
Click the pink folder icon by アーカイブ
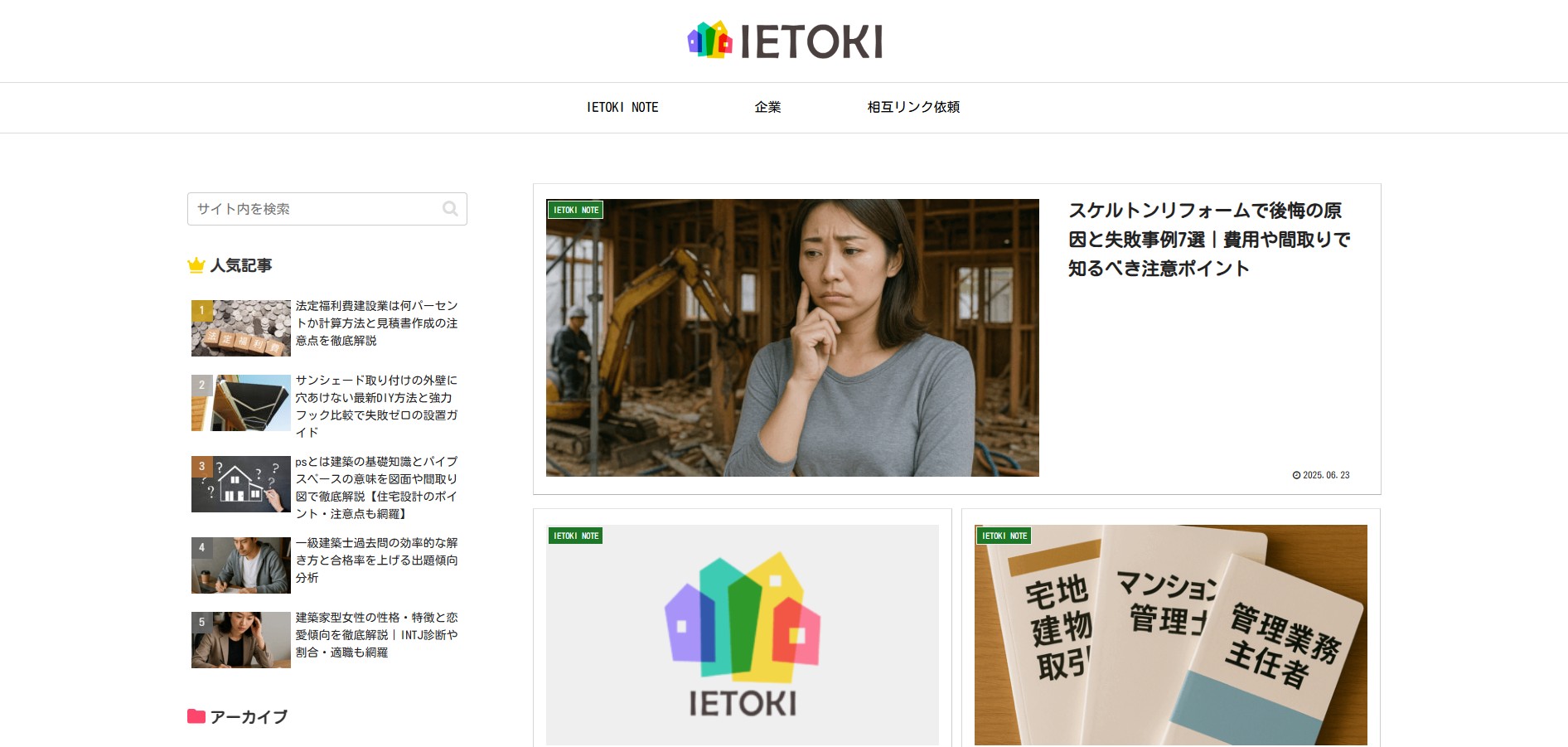click(196, 716)
